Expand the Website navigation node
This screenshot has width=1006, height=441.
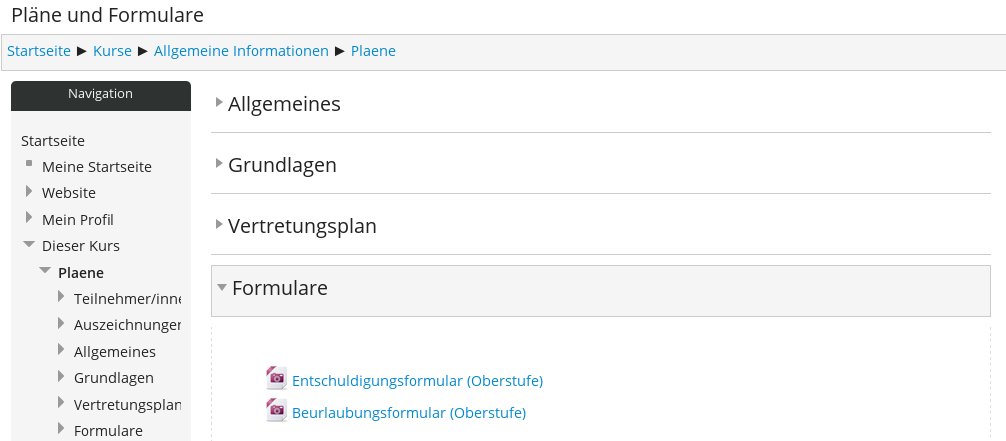[29, 192]
